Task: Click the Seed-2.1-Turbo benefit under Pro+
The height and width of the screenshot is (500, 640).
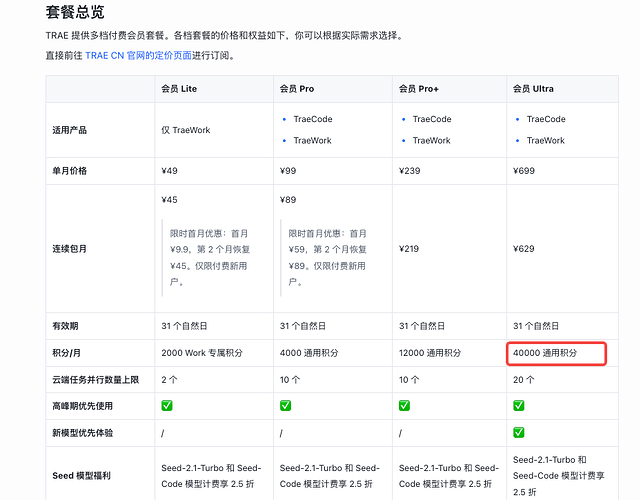Action: (x=449, y=476)
